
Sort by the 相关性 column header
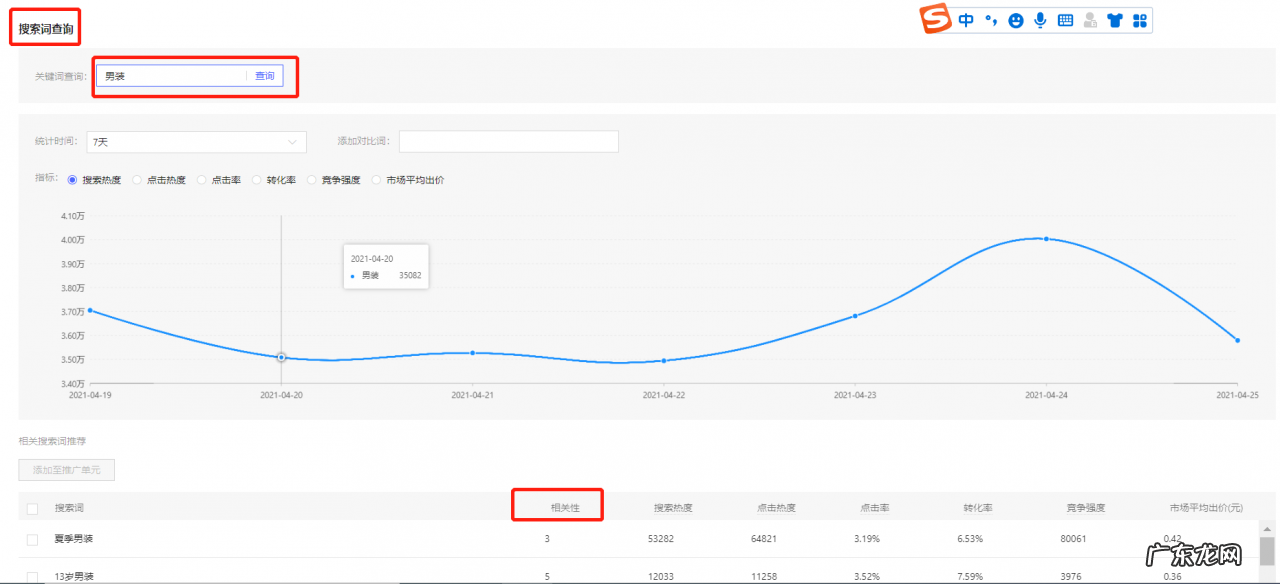coord(565,507)
